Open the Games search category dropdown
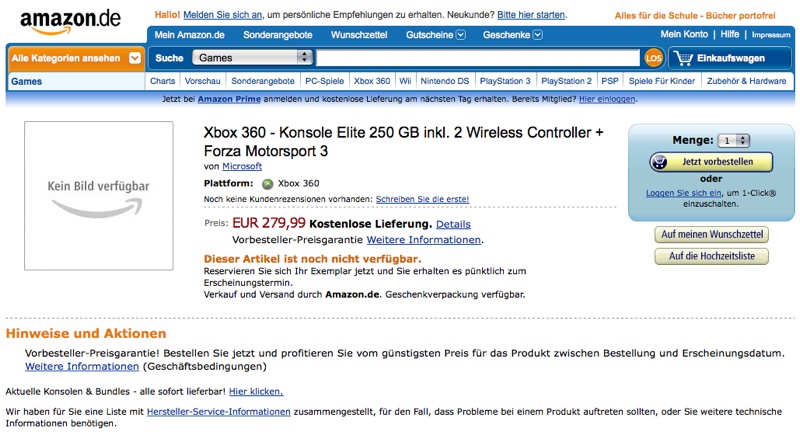This screenshot has height=432, width=800. tap(253, 58)
